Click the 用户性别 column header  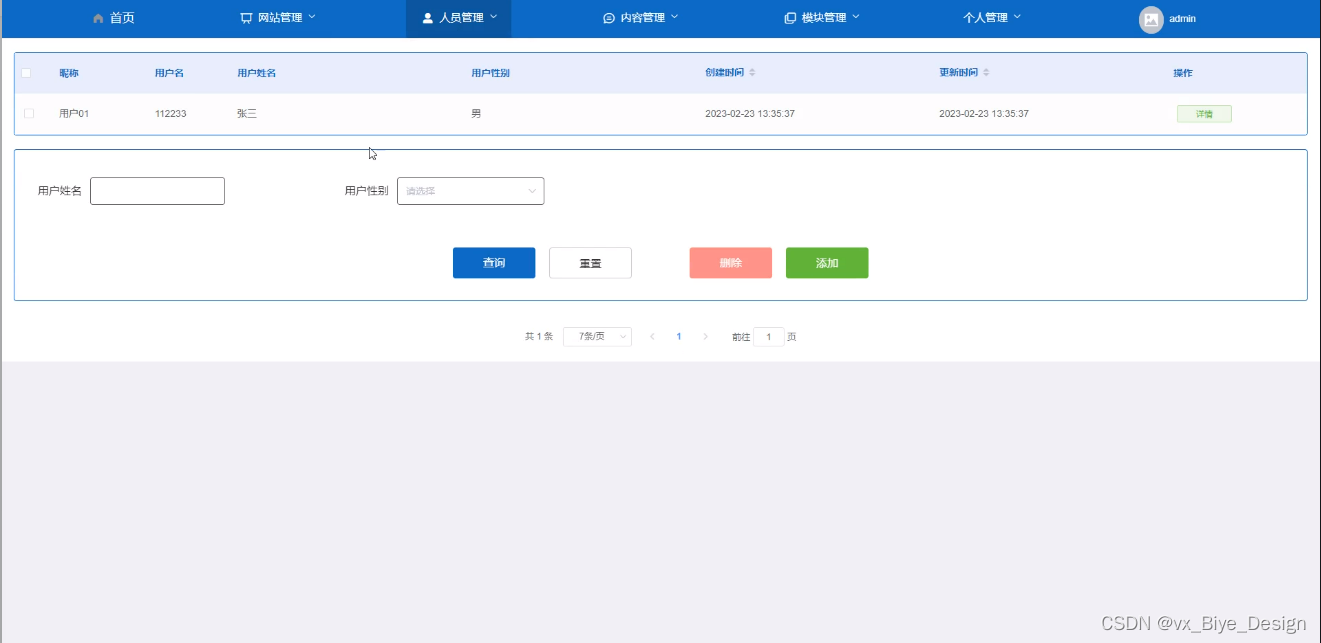(x=491, y=73)
